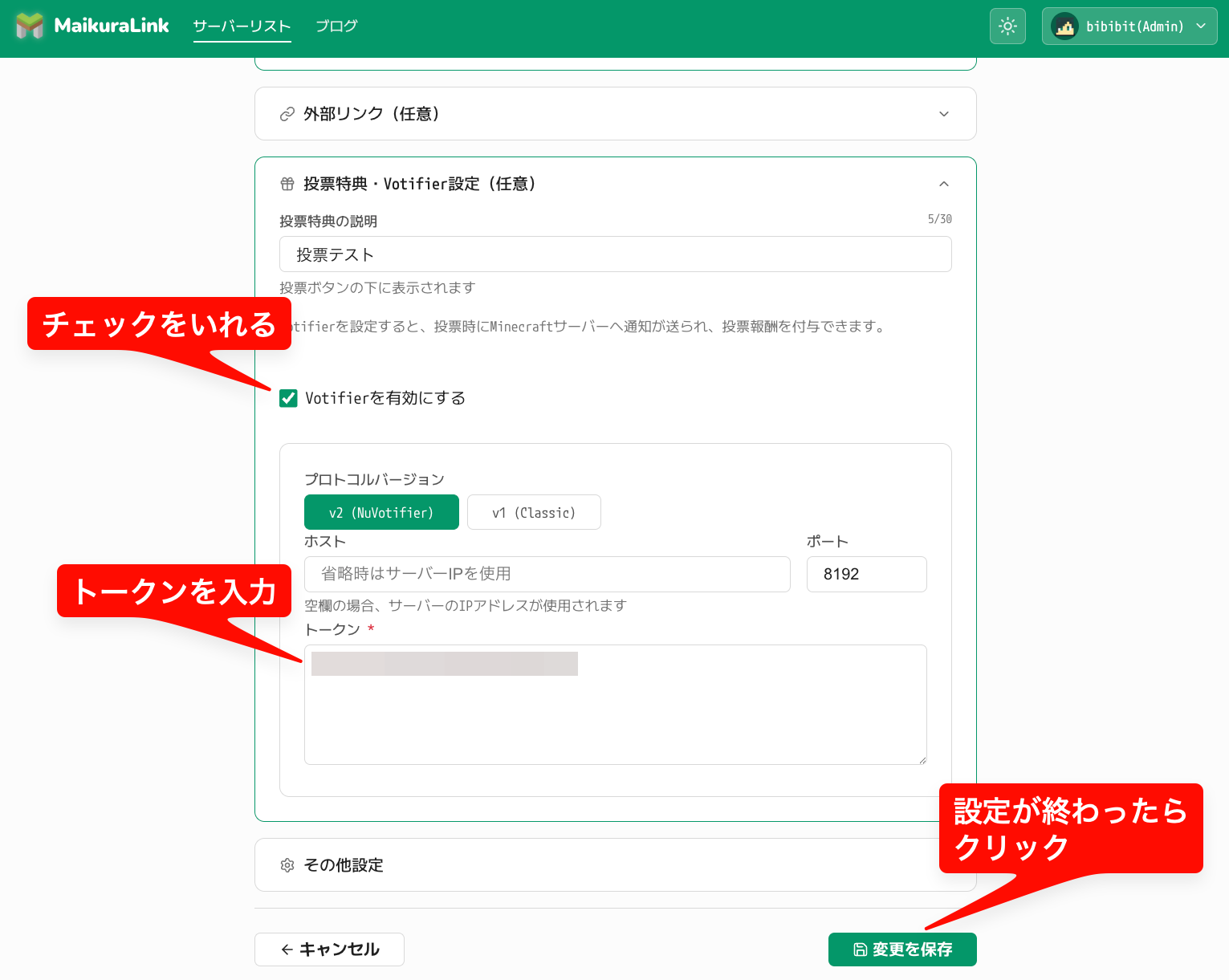Click the ホスト label

[325, 541]
